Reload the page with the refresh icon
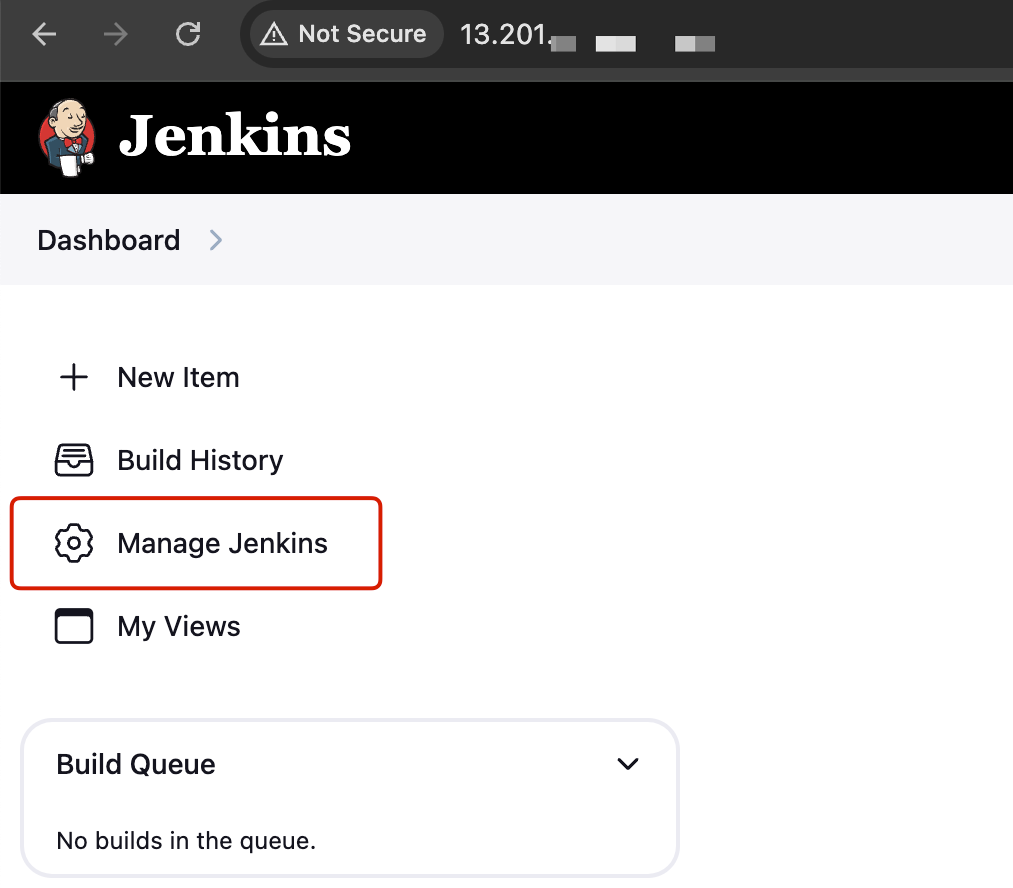1013x888 pixels. click(188, 34)
